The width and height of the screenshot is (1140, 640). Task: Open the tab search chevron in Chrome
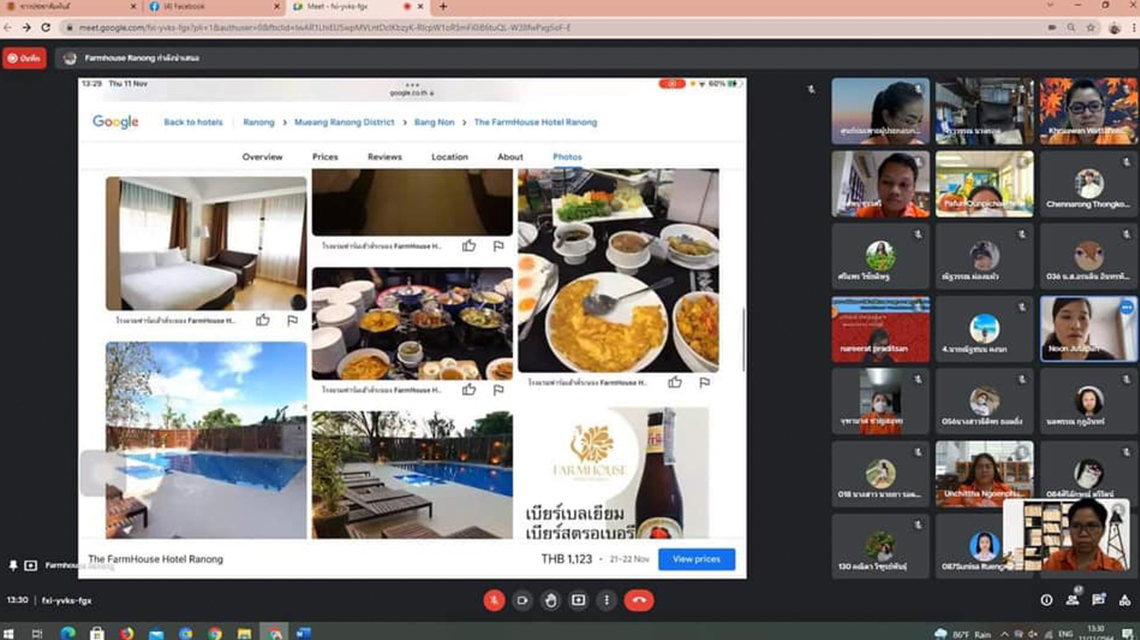point(1050,6)
